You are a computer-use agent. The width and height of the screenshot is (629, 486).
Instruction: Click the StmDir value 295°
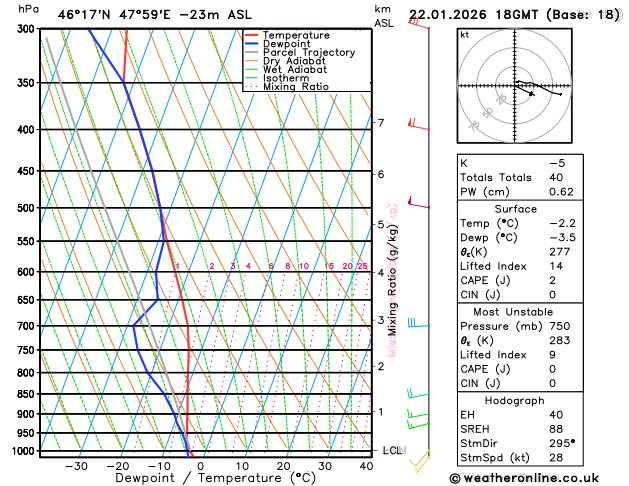click(562, 443)
